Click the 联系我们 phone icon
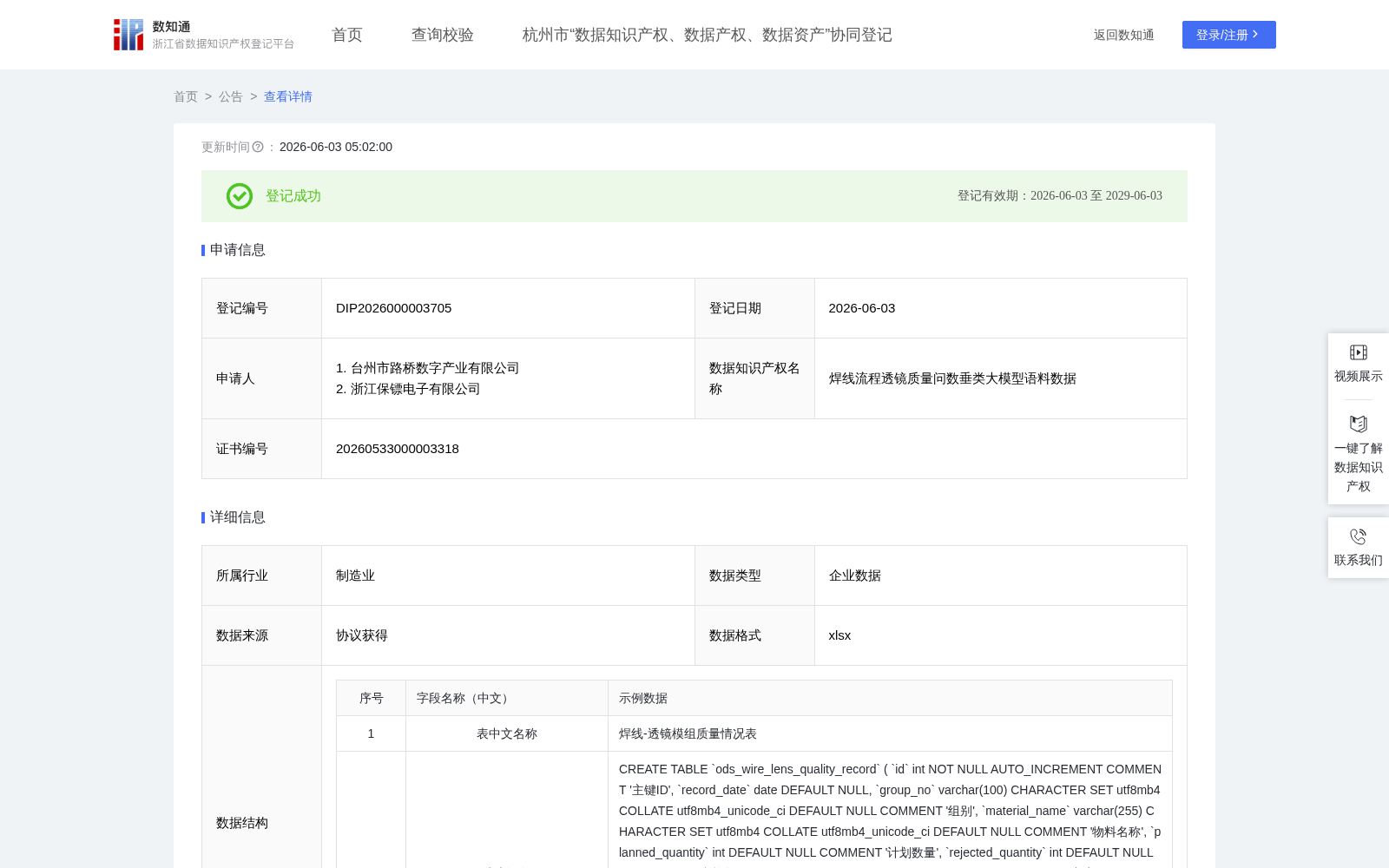 coord(1359,536)
